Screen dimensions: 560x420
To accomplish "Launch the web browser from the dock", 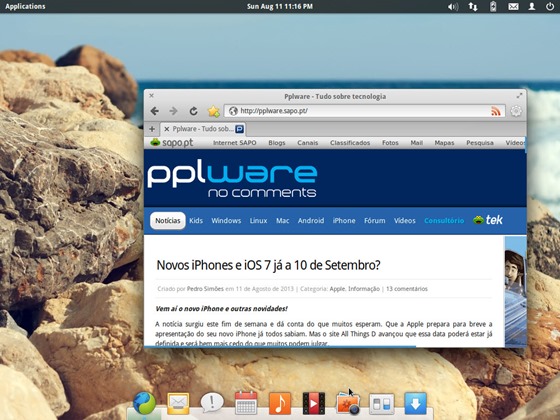I will (145, 403).
